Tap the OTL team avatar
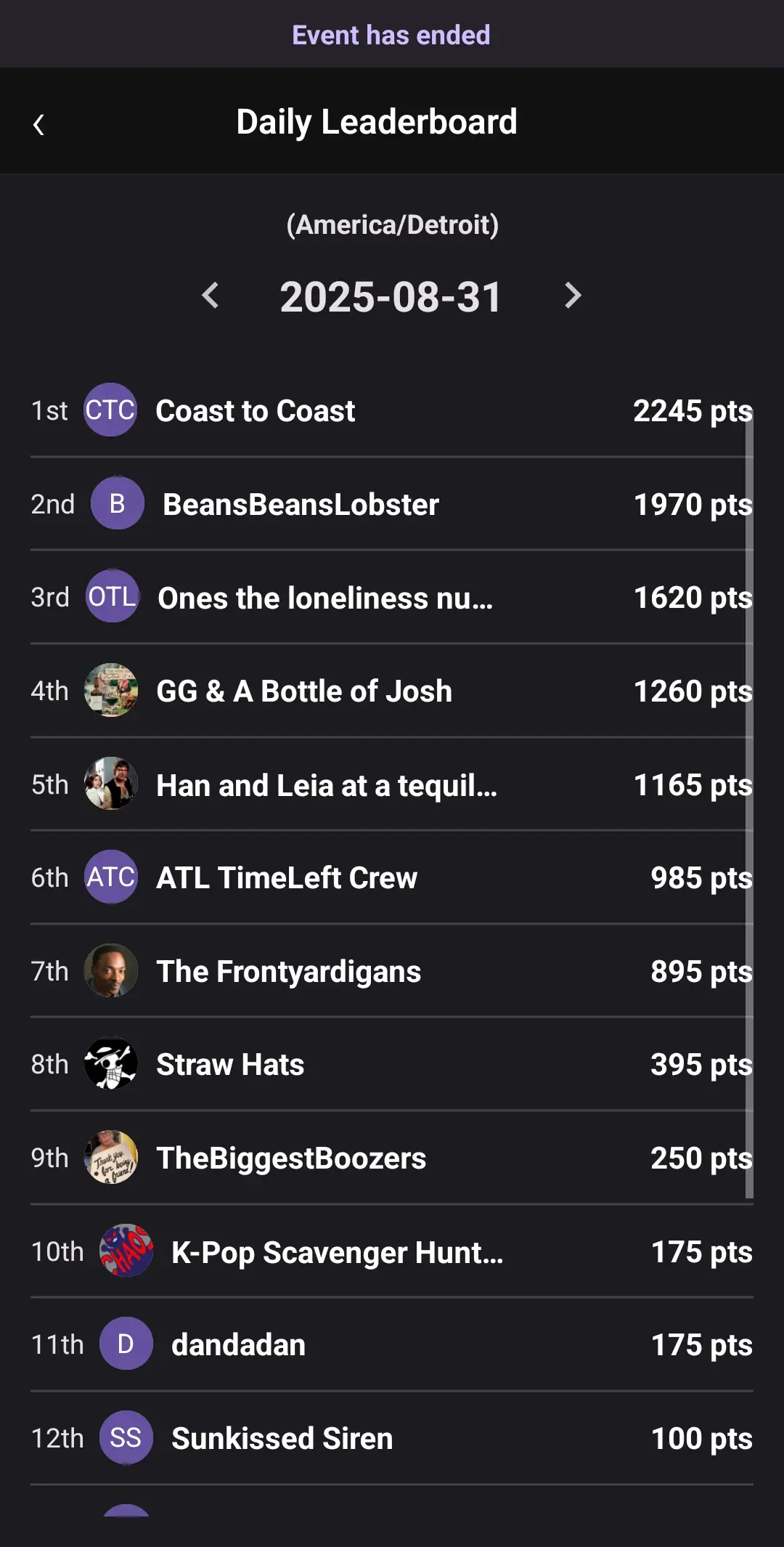The image size is (784, 1547). [x=113, y=597]
